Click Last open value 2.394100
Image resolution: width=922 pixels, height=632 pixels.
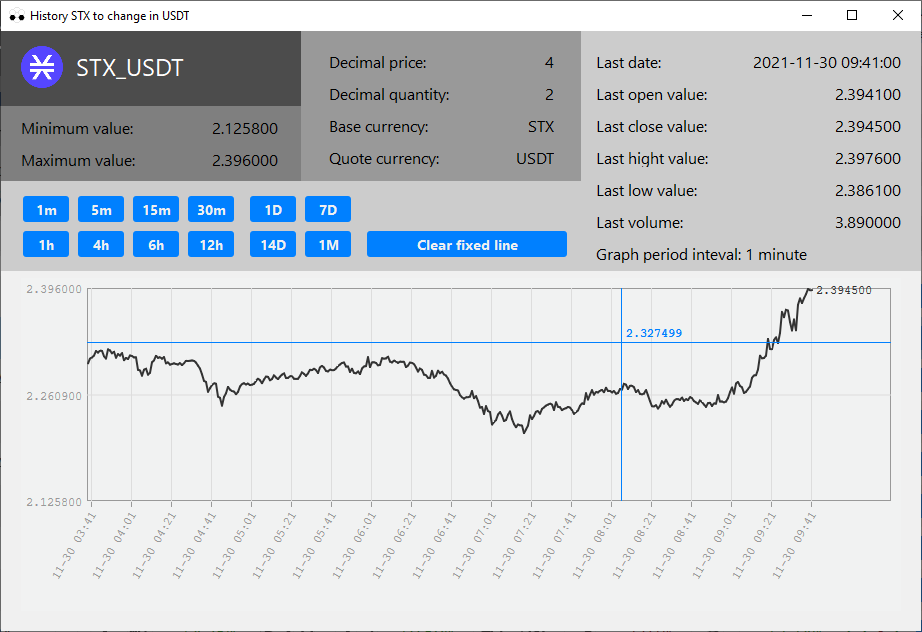pyautogui.click(x=867, y=95)
